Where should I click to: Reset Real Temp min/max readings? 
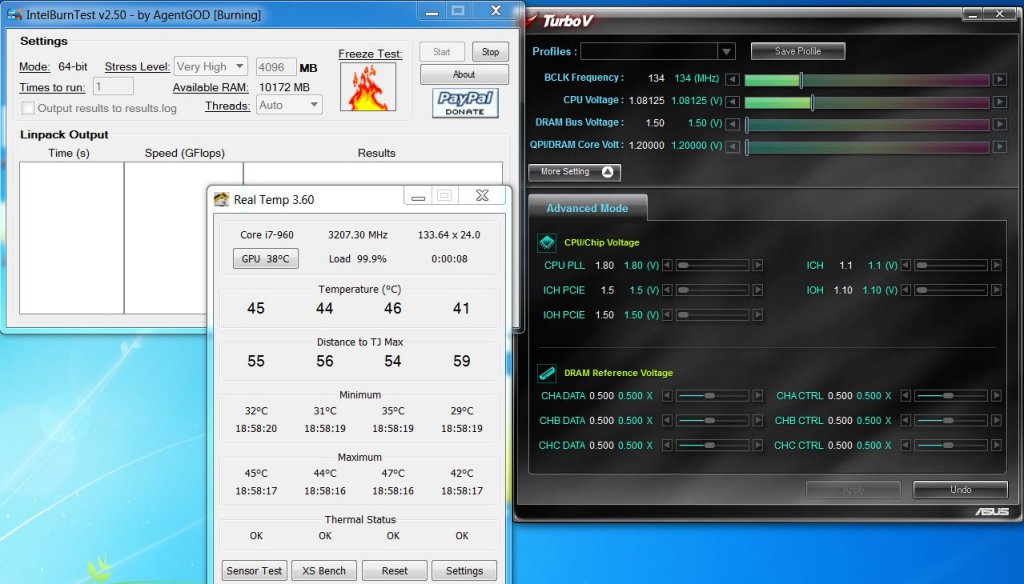click(x=394, y=571)
